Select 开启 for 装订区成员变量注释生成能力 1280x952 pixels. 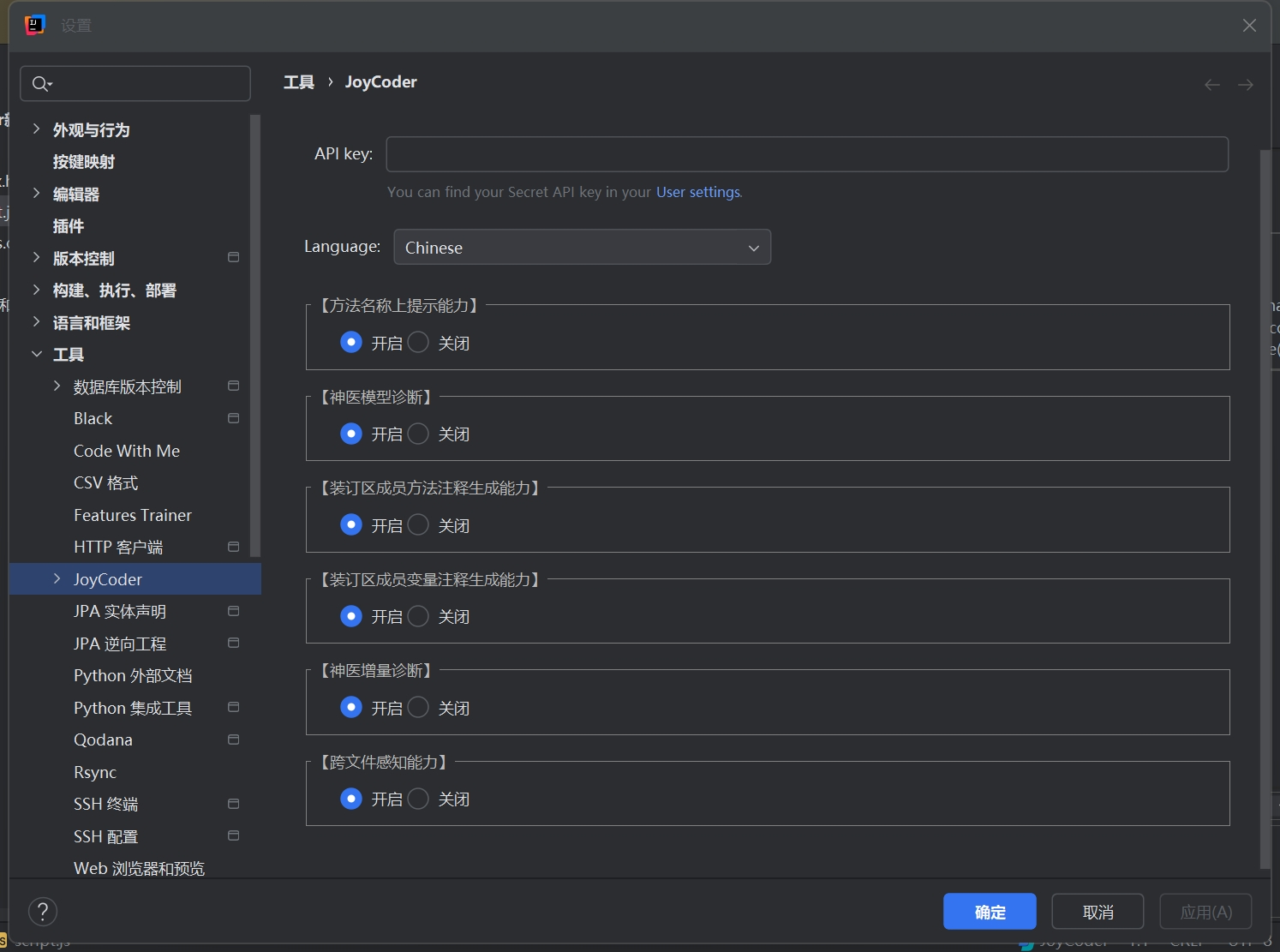pyautogui.click(x=351, y=616)
